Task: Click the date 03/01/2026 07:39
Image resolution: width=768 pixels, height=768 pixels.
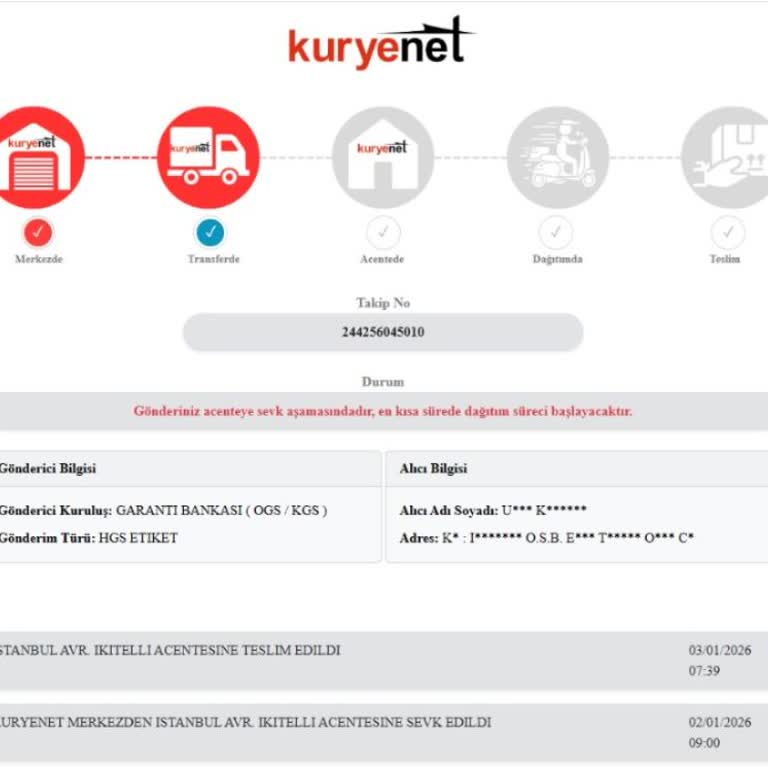Action: (720, 660)
